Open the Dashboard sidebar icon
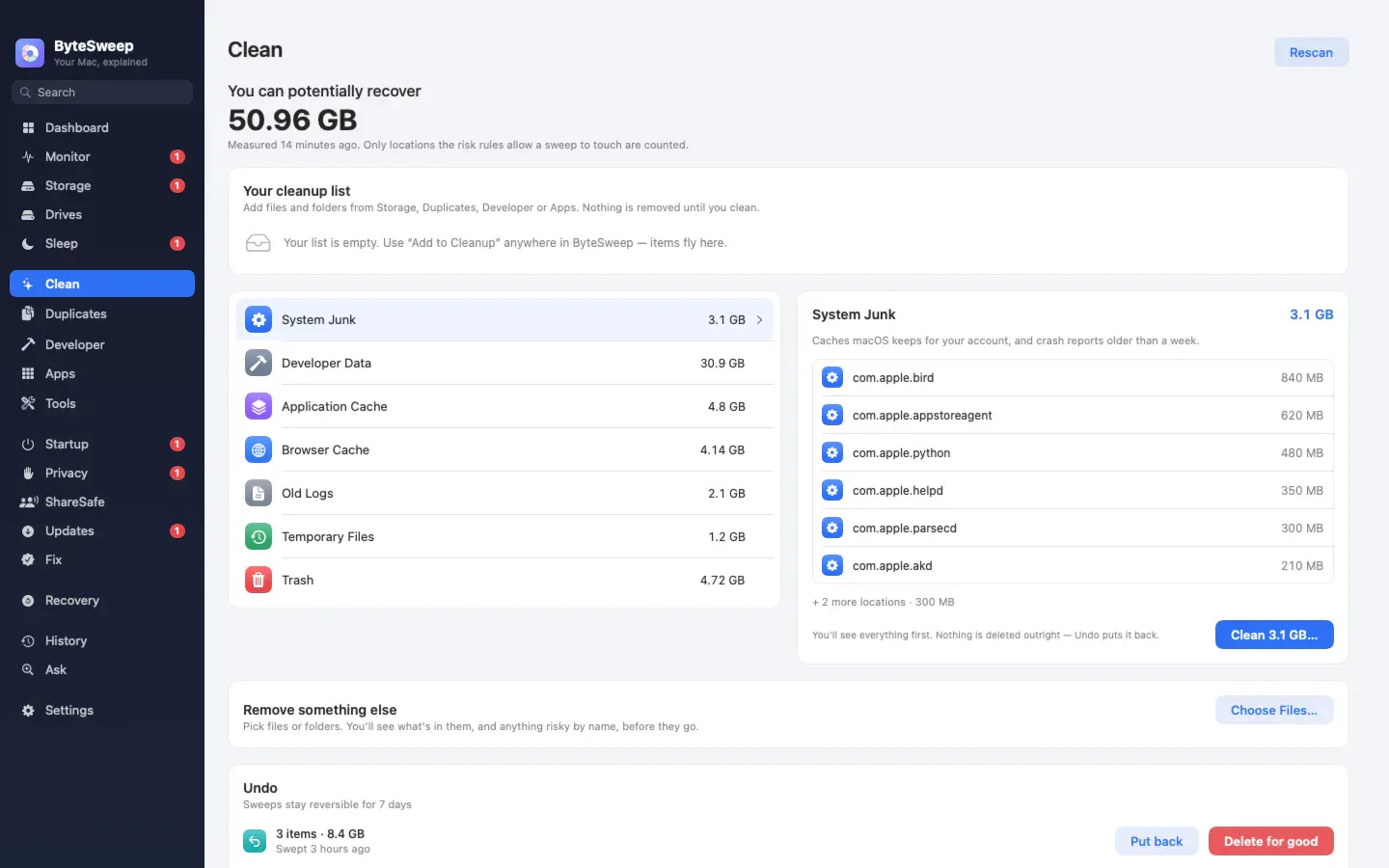1389x868 pixels. pos(28,127)
